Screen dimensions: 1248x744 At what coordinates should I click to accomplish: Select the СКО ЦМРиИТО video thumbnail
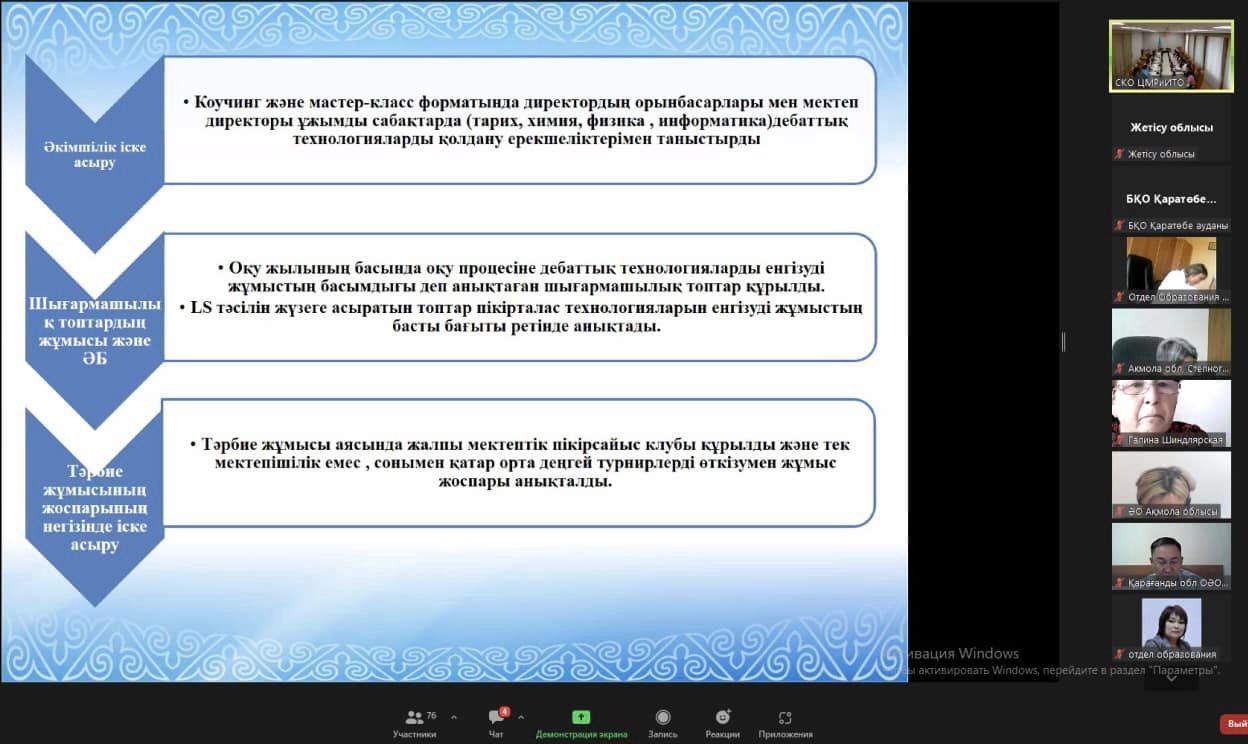pyautogui.click(x=1171, y=56)
